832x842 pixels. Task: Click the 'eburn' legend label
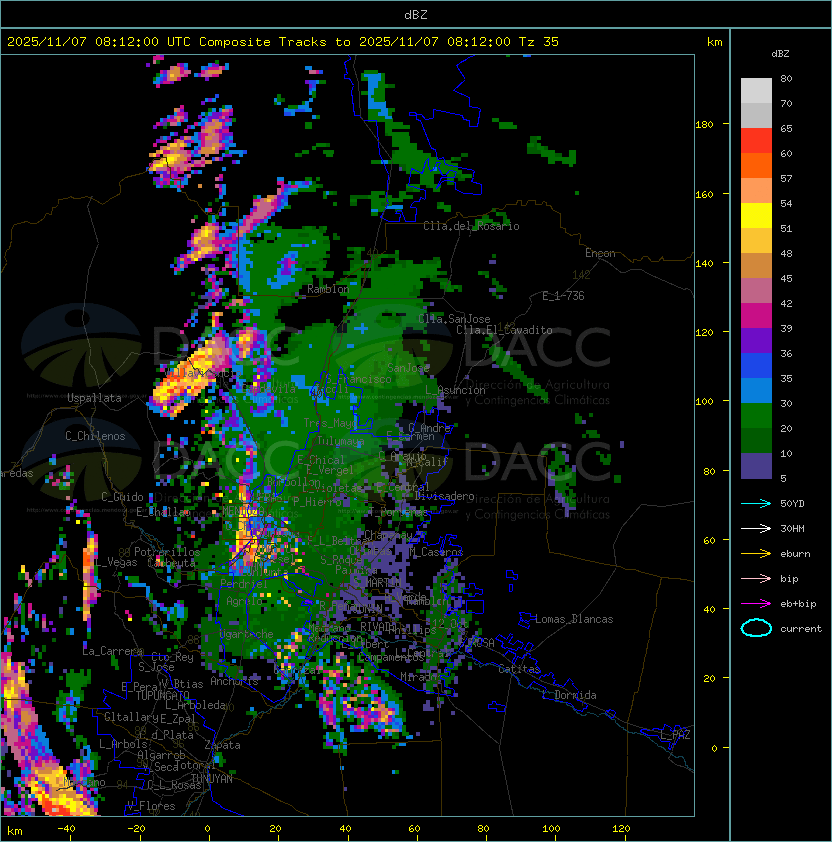click(x=795, y=554)
